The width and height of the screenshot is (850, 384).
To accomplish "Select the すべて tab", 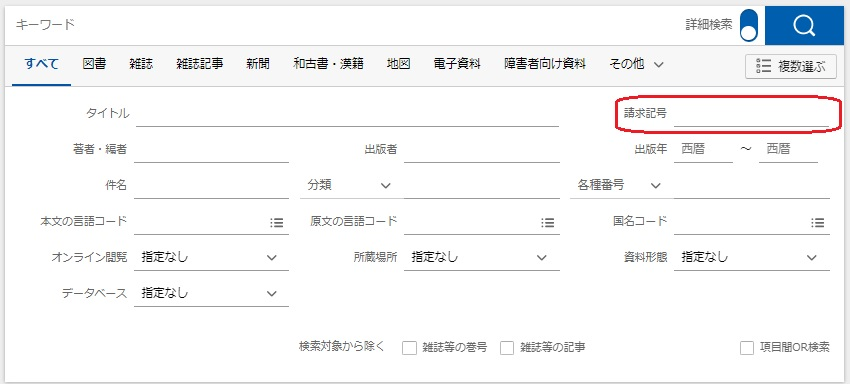I will pyautogui.click(x=41, y=64).
